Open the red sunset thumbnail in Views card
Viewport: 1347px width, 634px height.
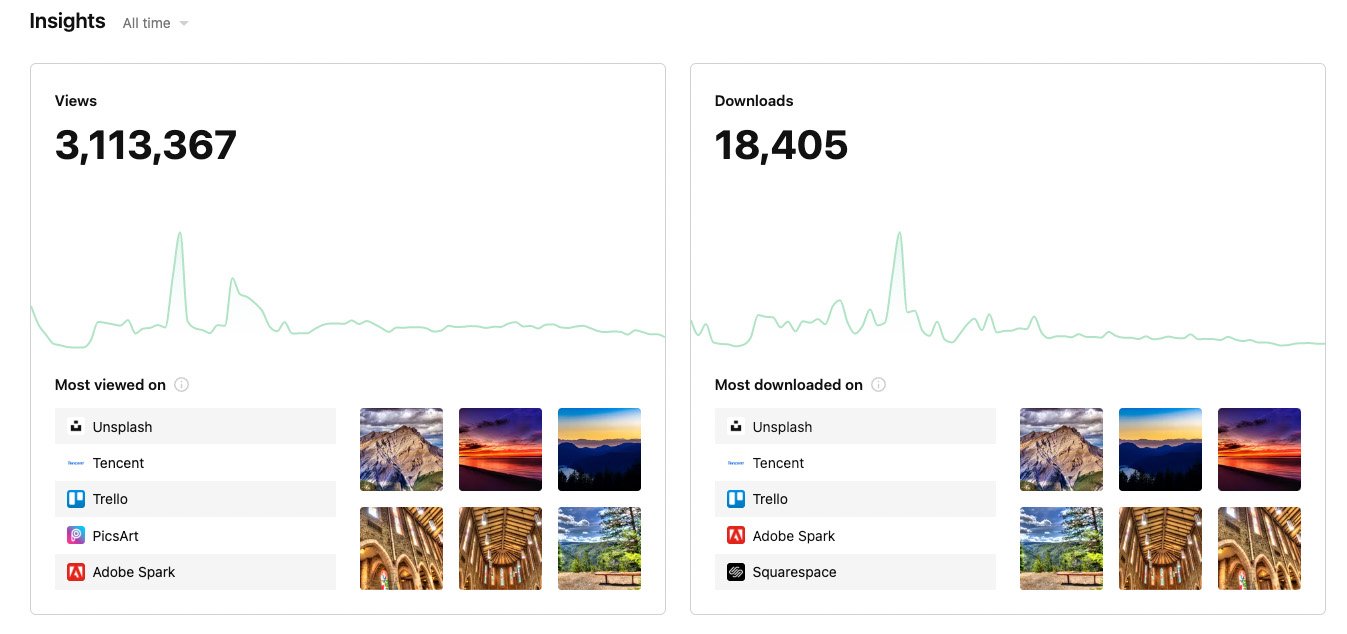[x=500, y=449]
